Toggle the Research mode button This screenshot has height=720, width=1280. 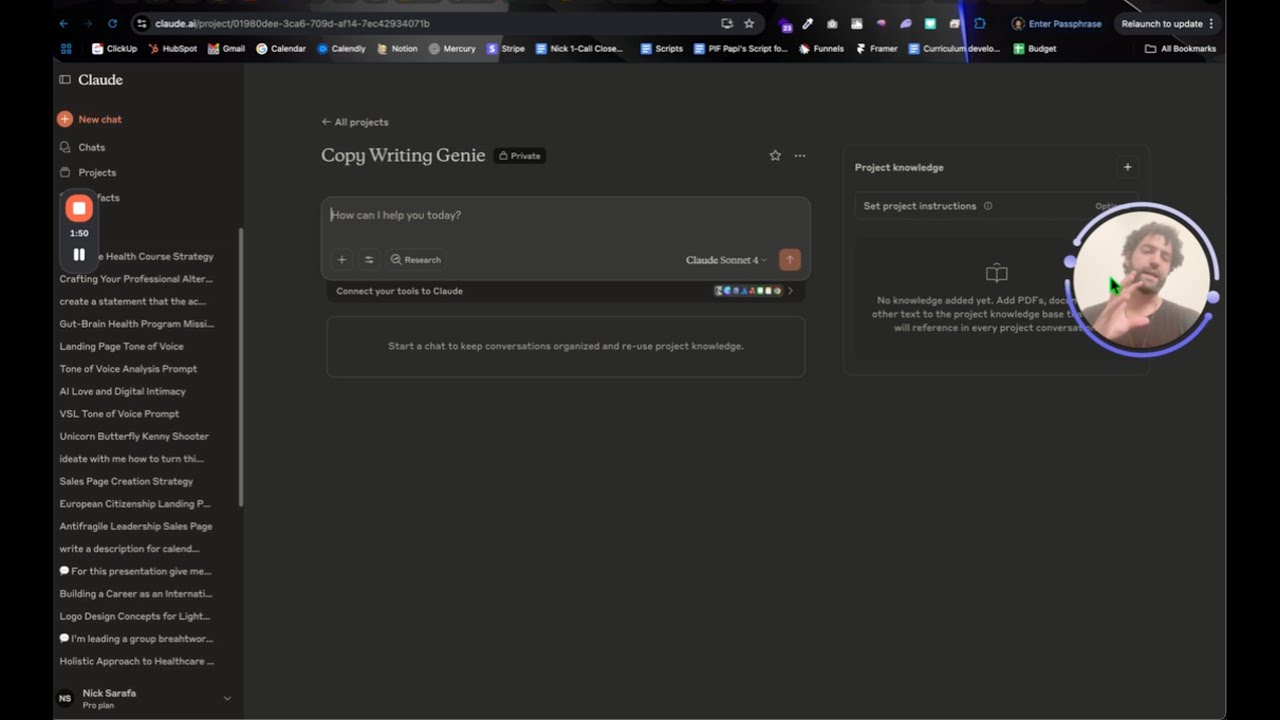pyautogui.click(x=416, y=260)
